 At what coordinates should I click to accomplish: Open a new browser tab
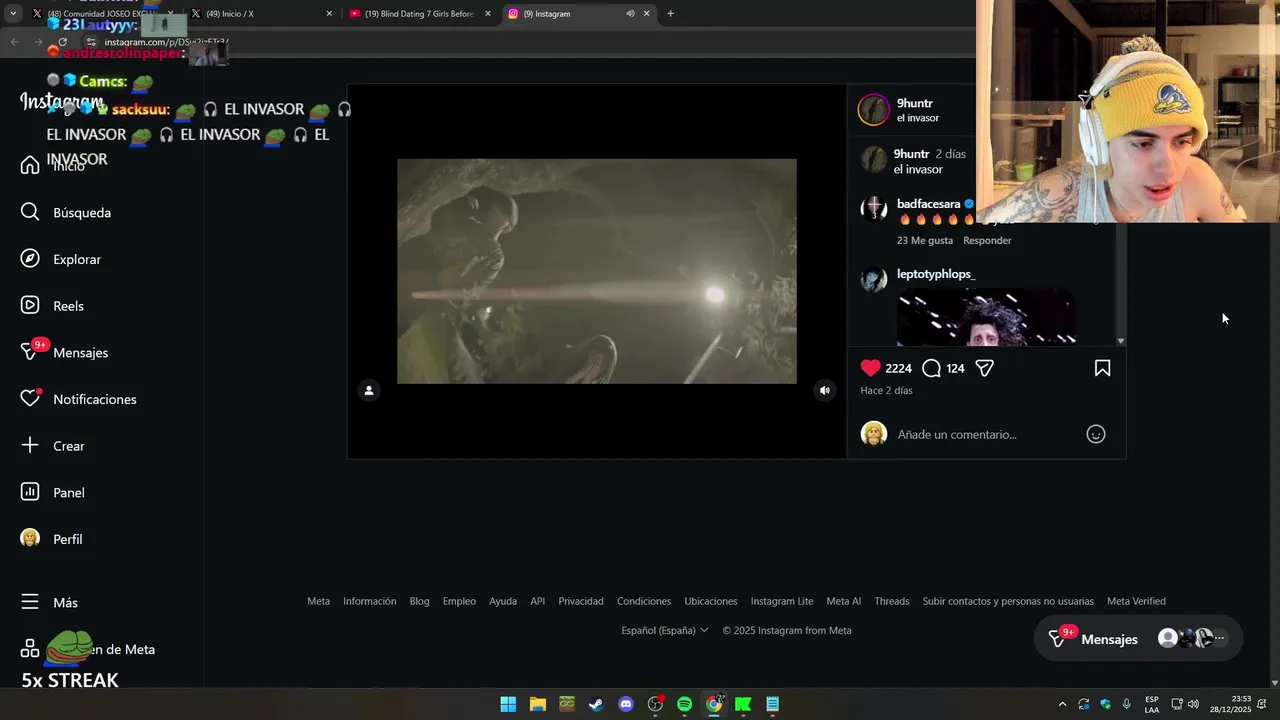(x=670, y=13)
